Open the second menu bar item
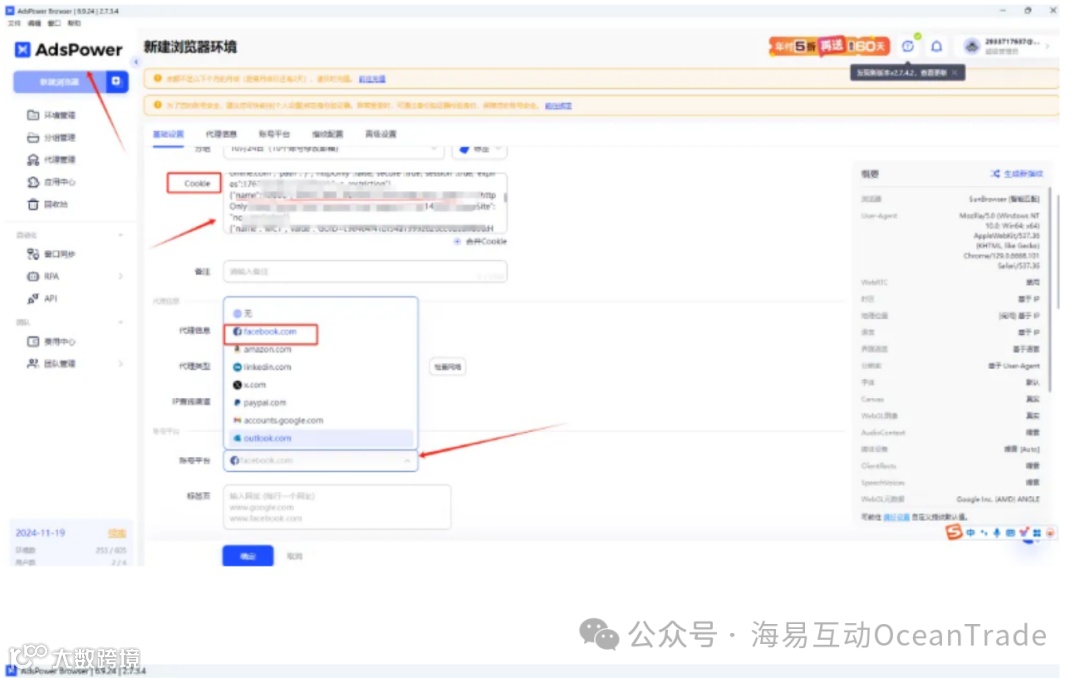 pyautogui.click(x=34, y=23)
